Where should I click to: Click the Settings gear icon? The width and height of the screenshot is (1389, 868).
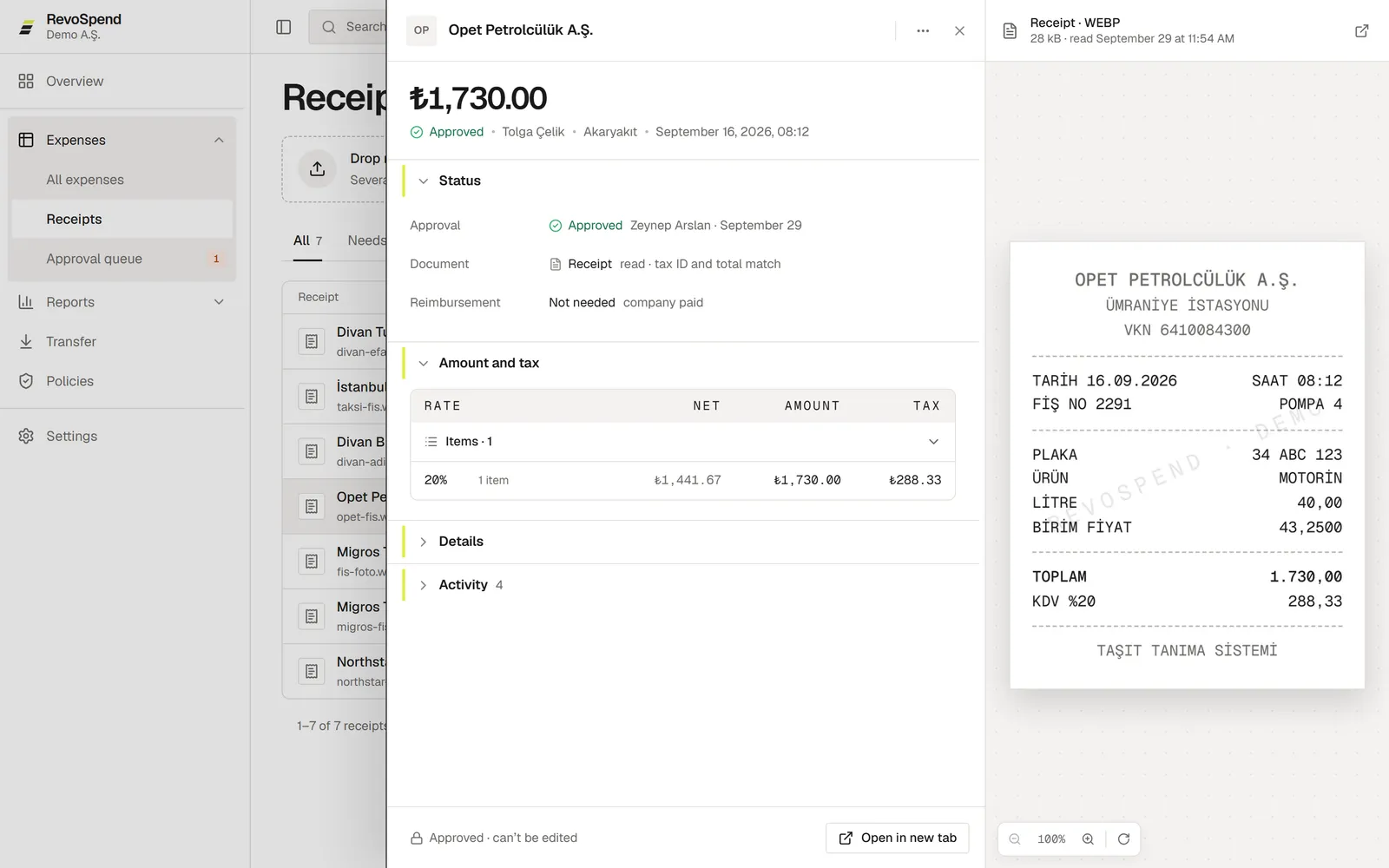26,436
